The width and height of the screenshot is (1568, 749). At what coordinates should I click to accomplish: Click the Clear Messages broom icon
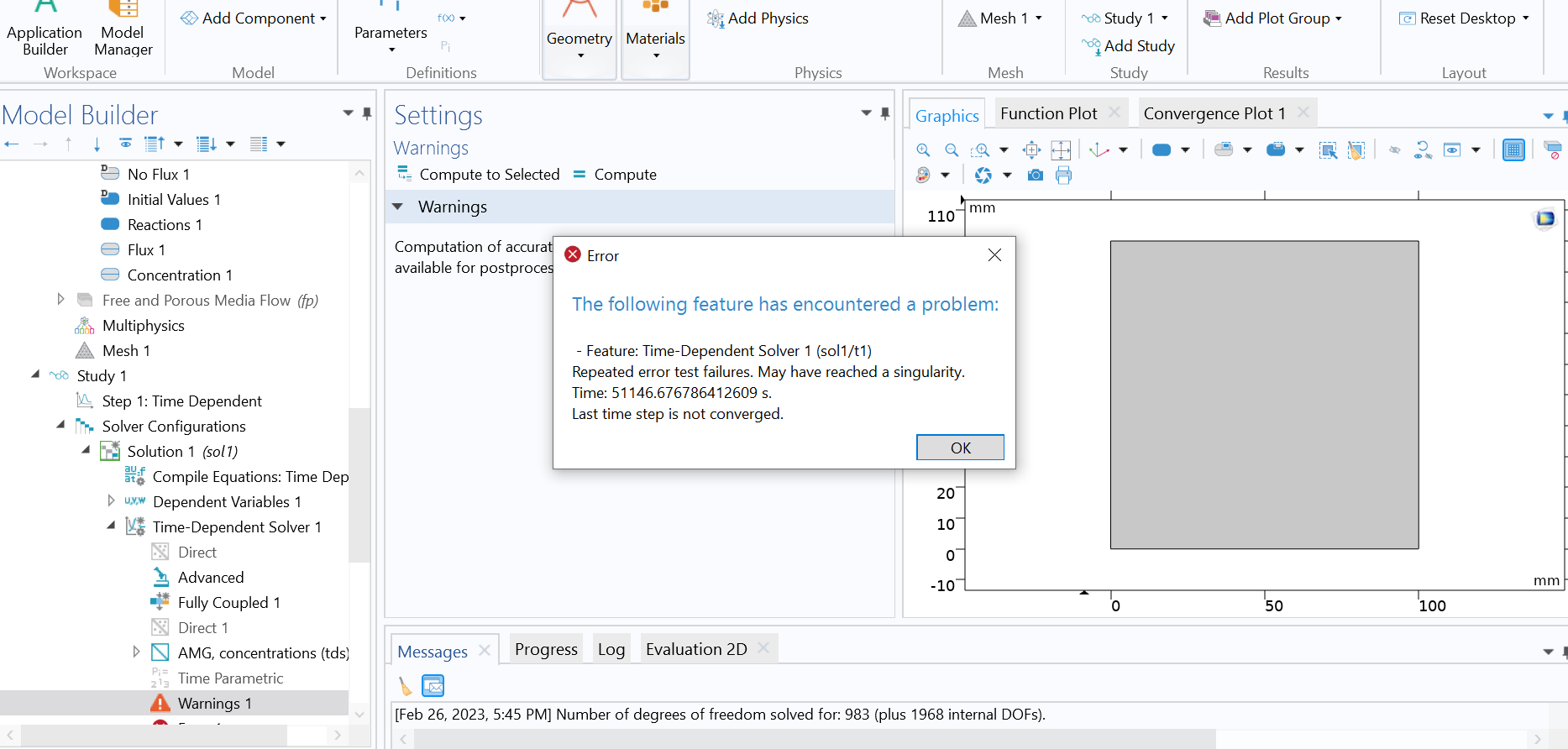[x=406, y=686]
